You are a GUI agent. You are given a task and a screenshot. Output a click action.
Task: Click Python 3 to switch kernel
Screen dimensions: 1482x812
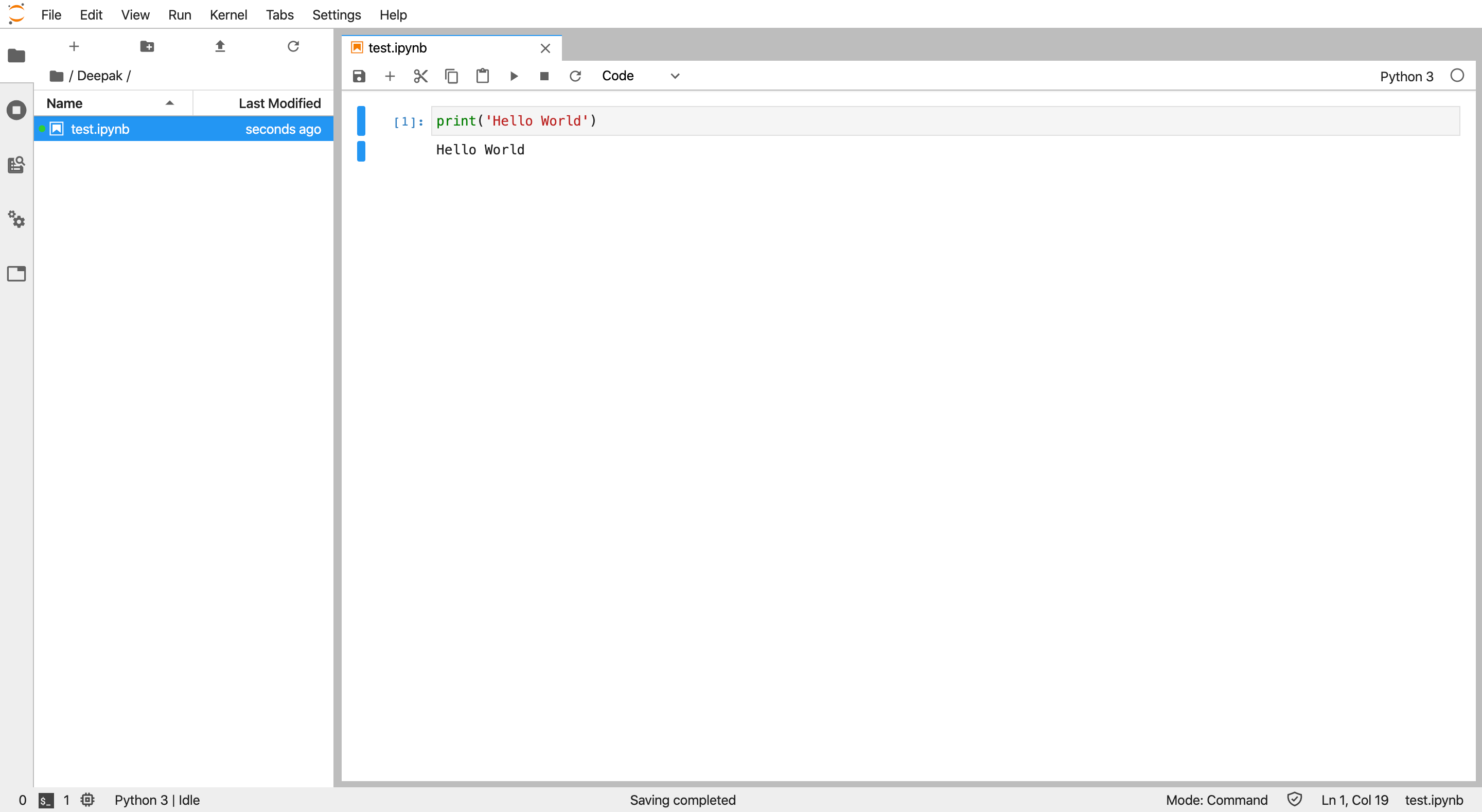pos(1407,76)
